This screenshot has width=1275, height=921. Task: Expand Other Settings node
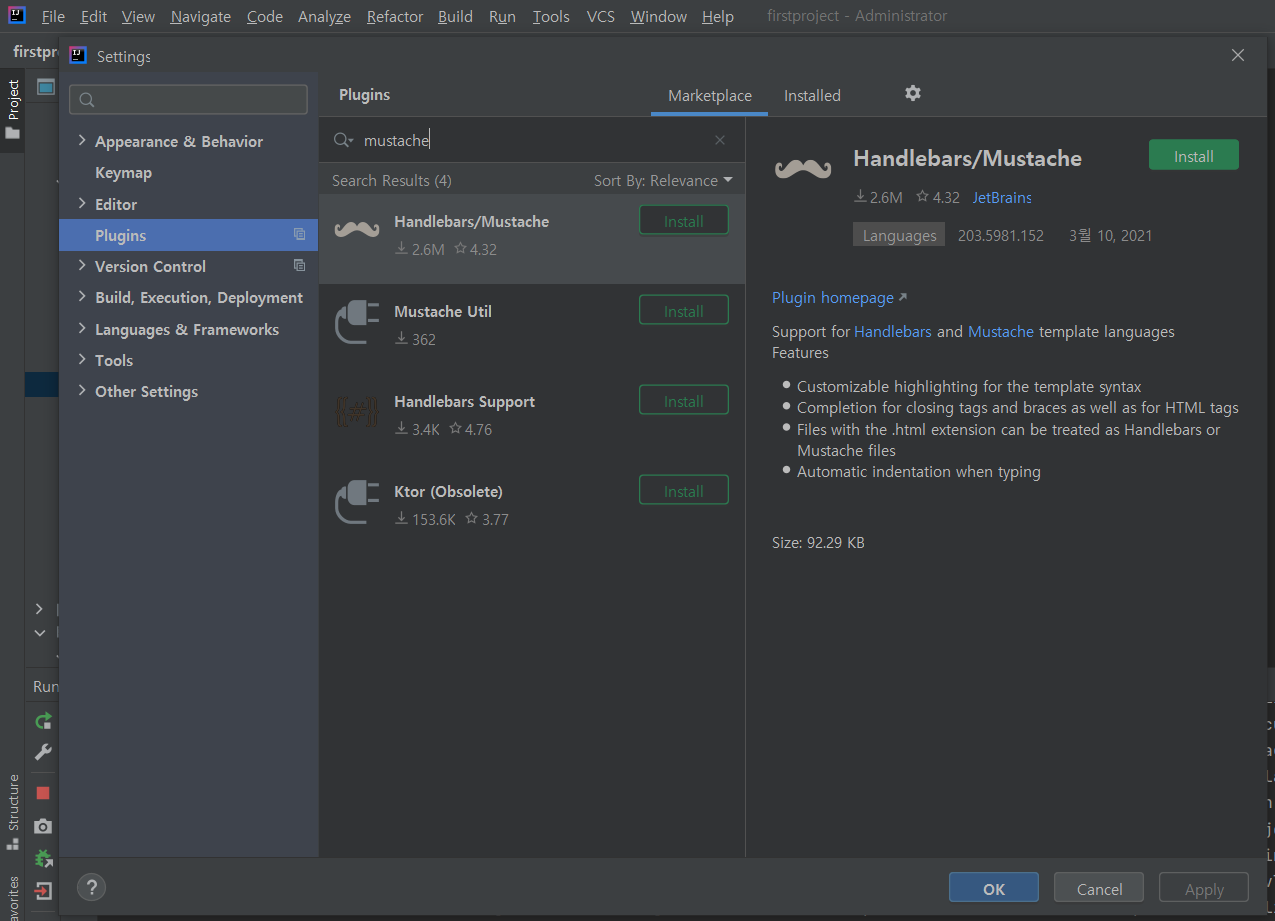coord(82,390)
